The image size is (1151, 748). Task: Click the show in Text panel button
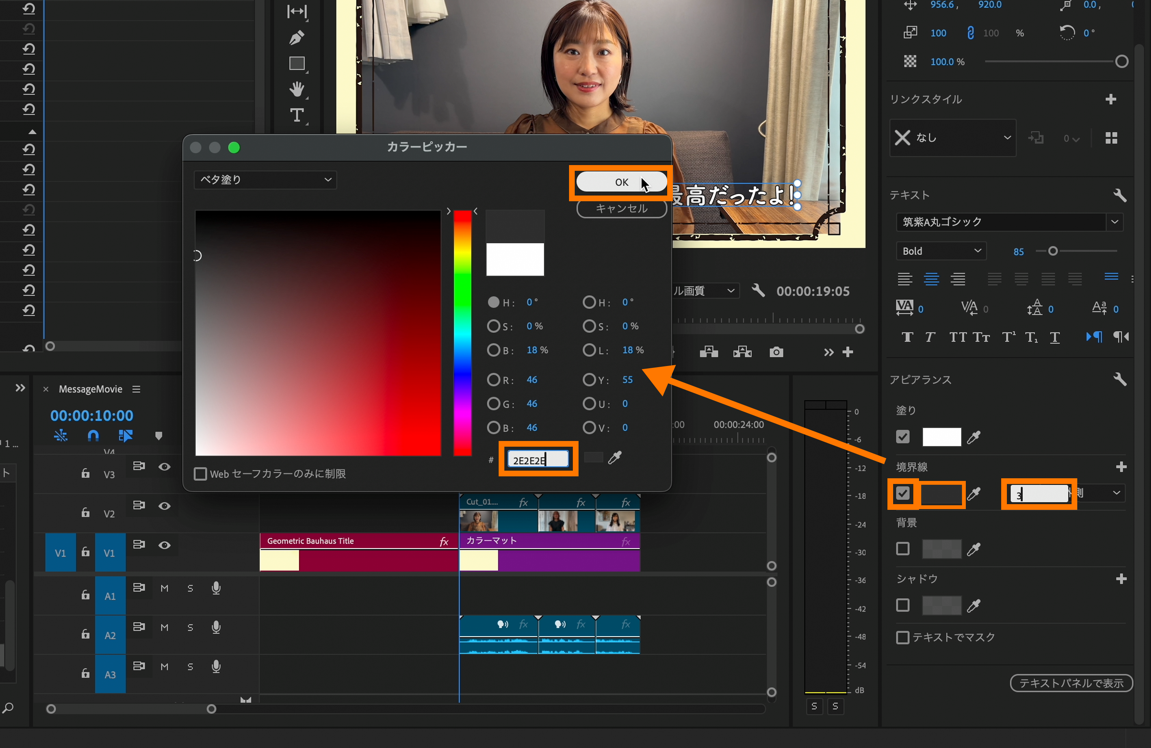point(1071,683)
